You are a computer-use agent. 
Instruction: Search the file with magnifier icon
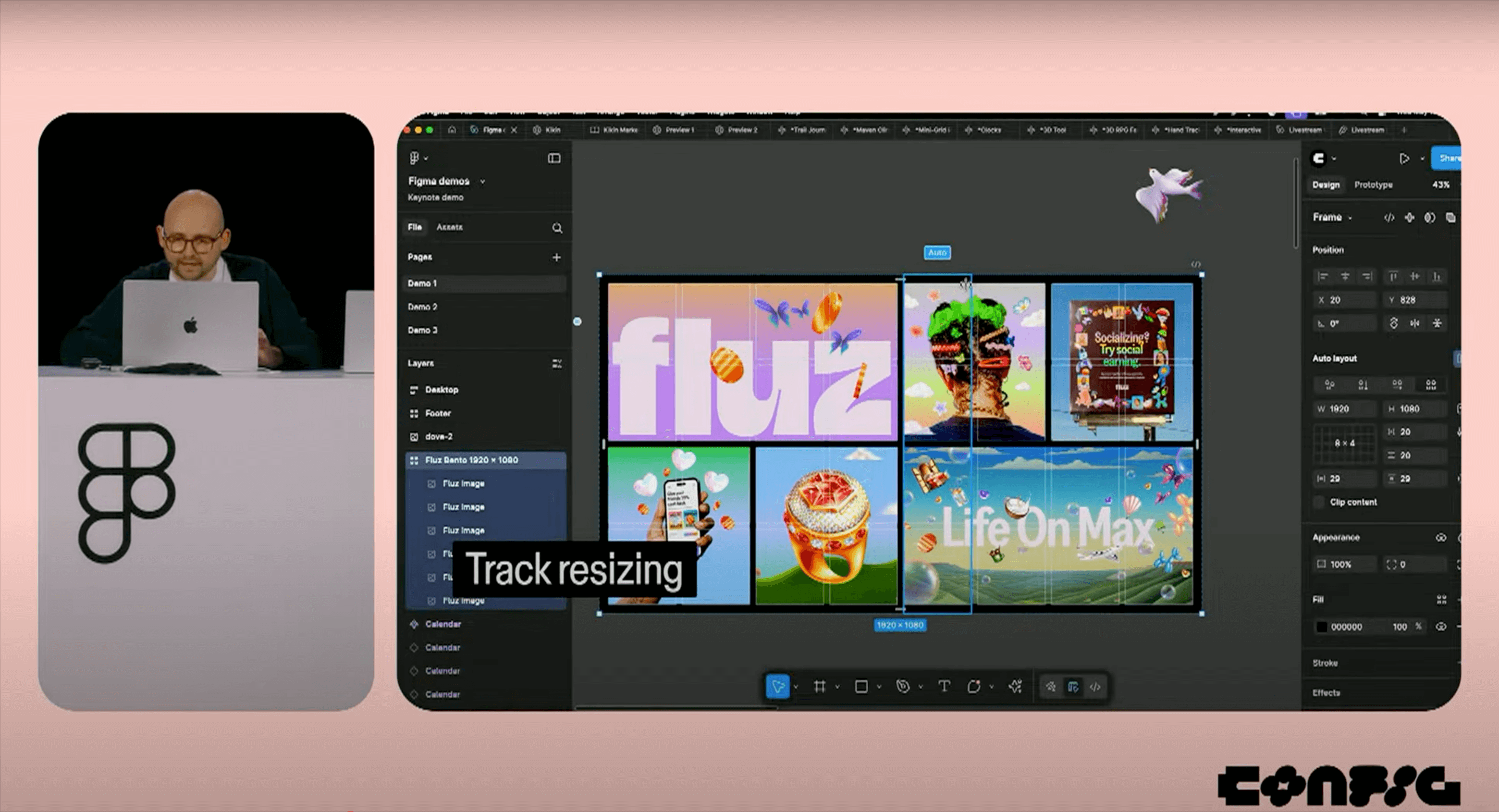coord(557,228)
